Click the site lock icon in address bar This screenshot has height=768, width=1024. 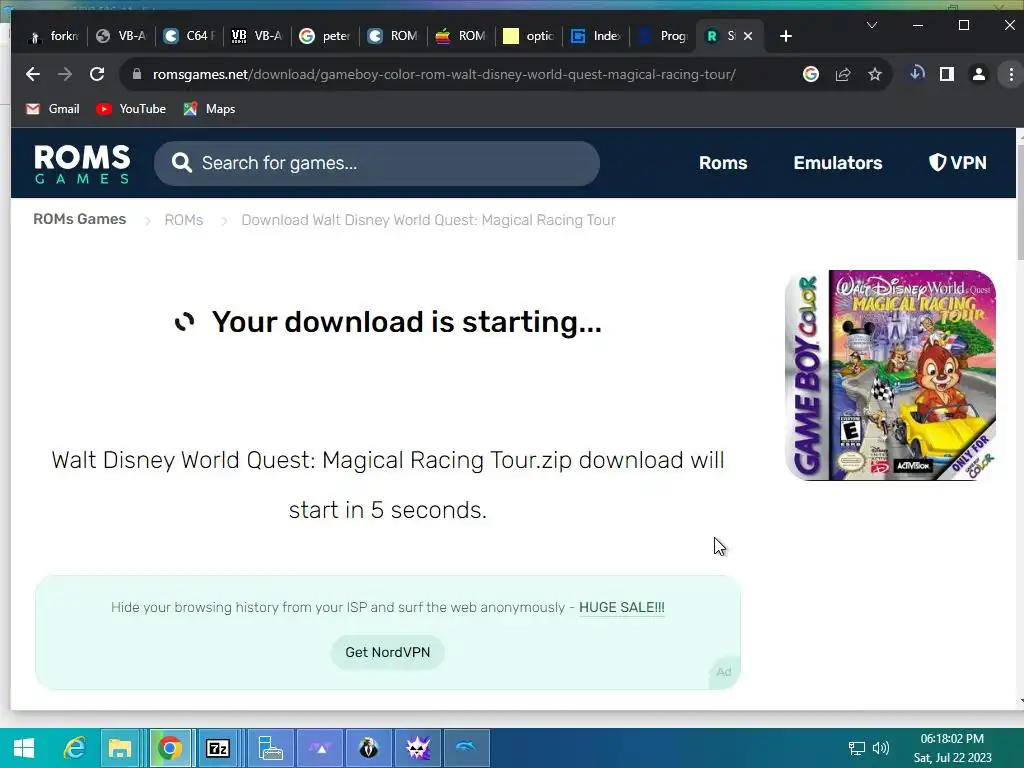pos(136,74)
